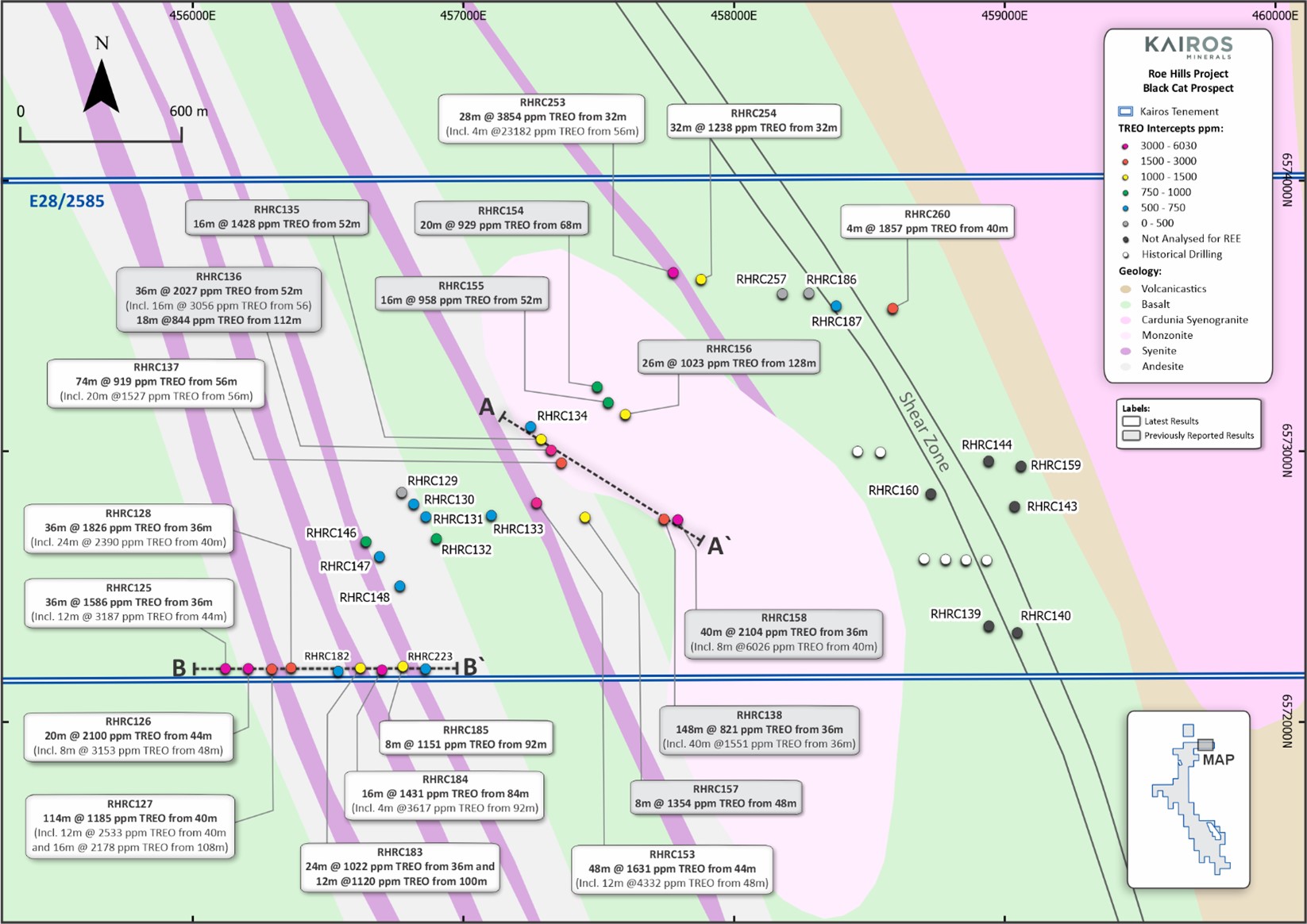Screen dimensions: 1307x924
Task: Click the Kairos Tenement legend symbol
Action: click(1125, 112)
